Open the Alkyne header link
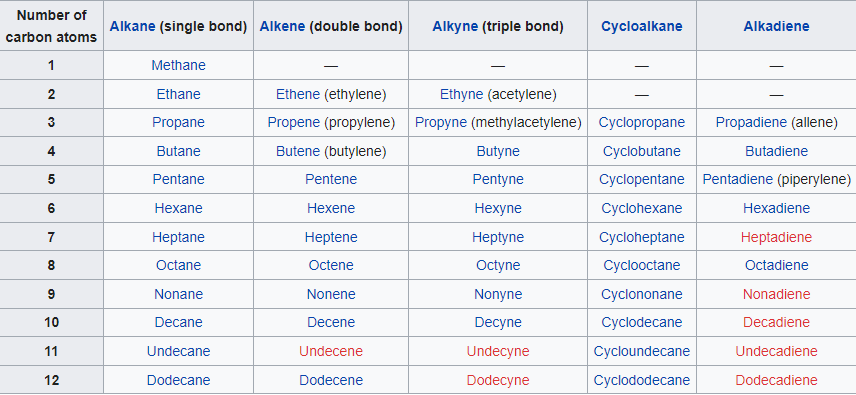The image size is (856, 395). coord(455,26)
